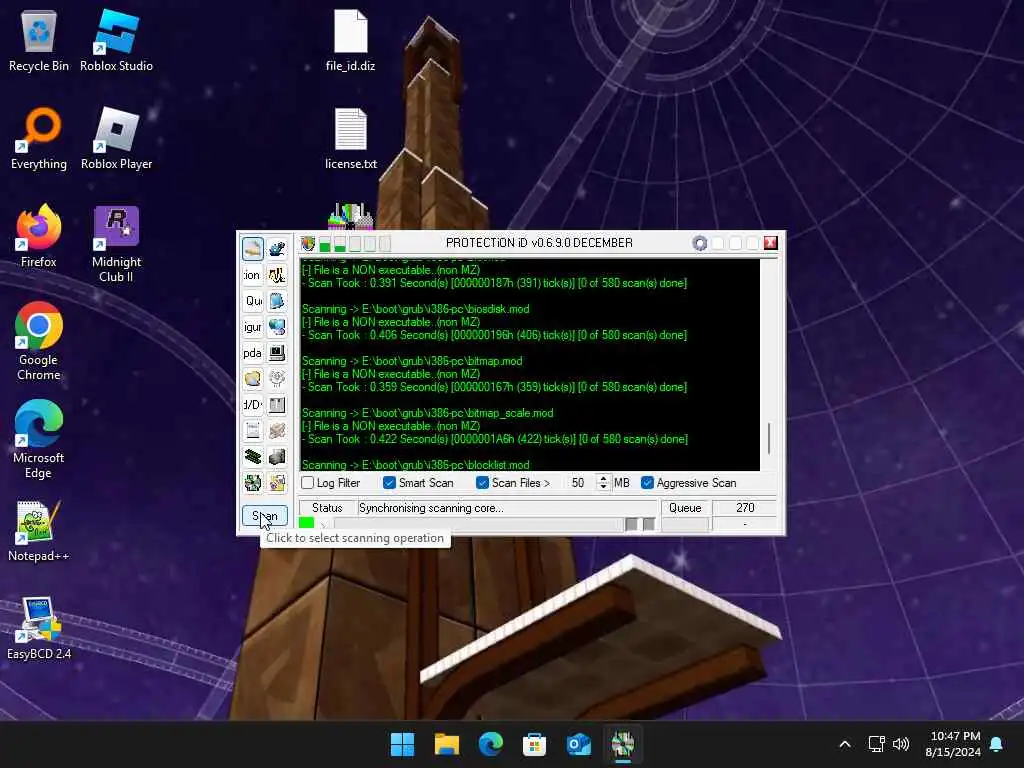This screenshot has height=768, width=1024.
Task: Click the white document page icon in the sidebar
Action: (253, 431)
